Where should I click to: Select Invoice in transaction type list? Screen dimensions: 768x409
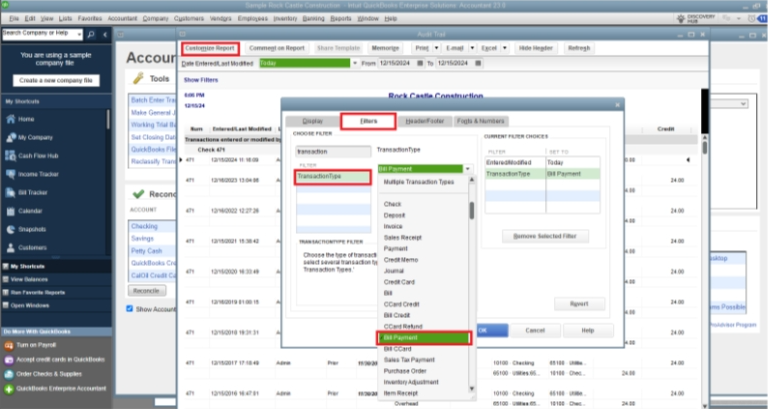coord(393,227)
